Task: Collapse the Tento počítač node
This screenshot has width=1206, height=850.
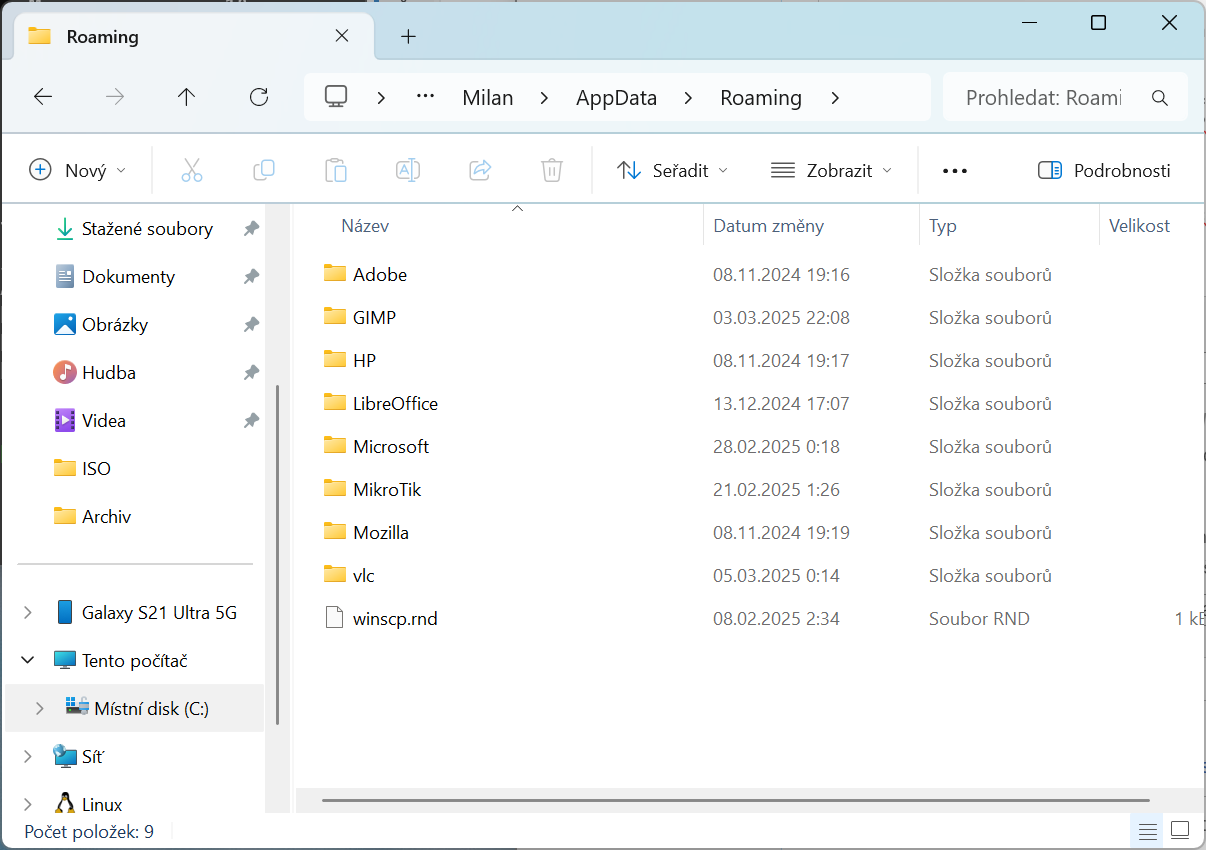Action: click(28, 661)
